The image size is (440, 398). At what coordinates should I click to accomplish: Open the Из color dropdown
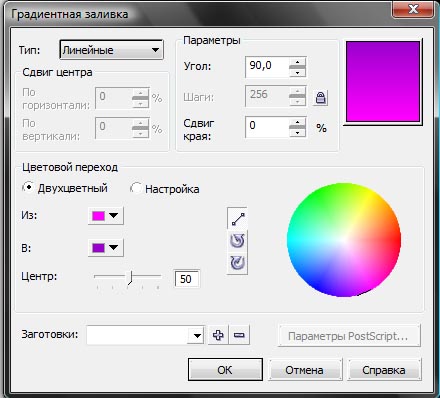pos(106,216)
